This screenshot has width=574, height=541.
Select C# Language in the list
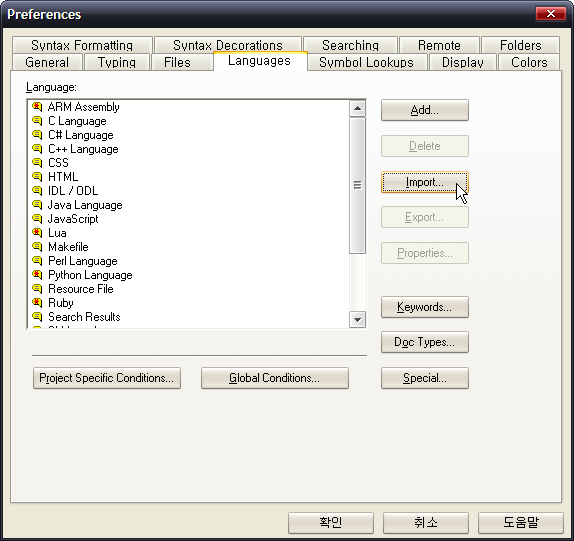click(81, 135)
